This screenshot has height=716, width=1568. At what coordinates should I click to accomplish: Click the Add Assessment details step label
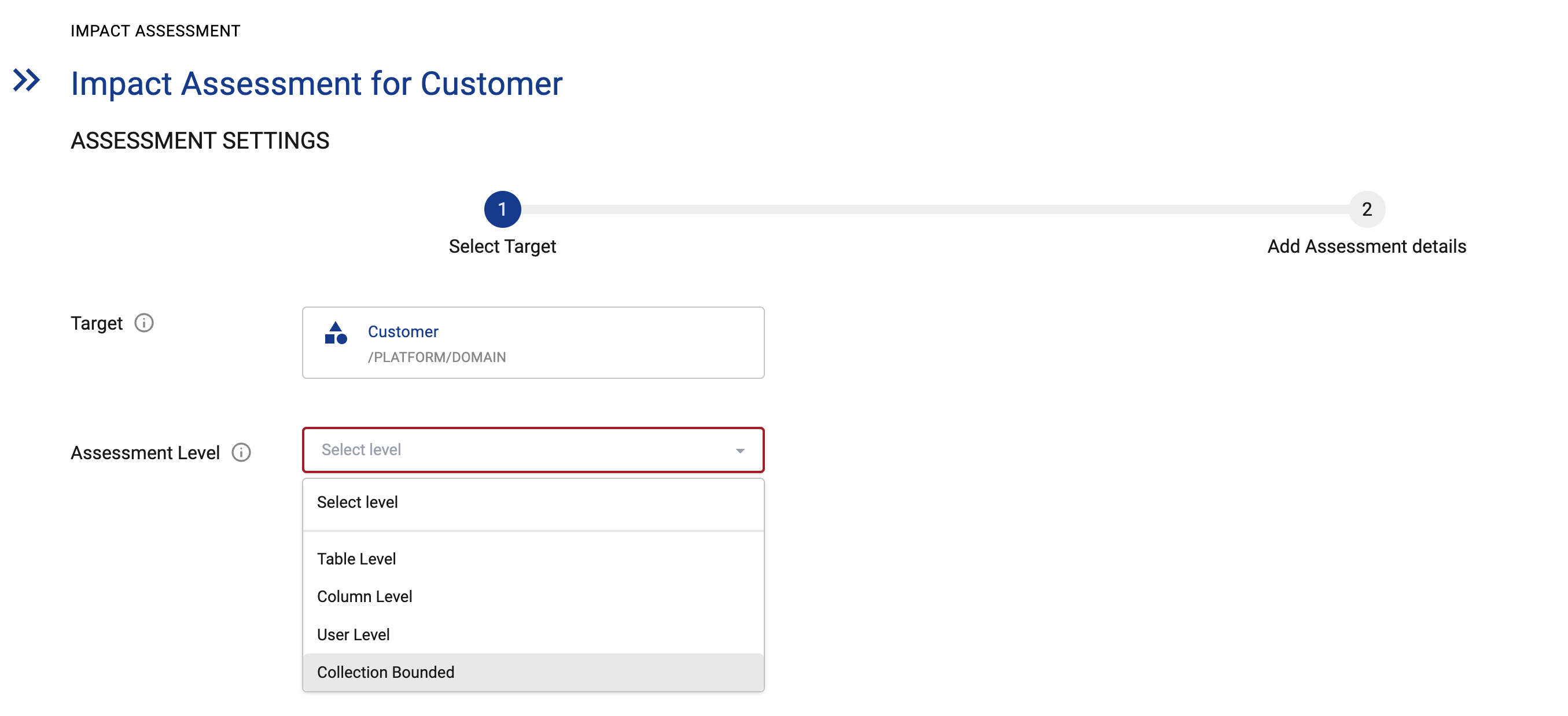point(1367,246)
